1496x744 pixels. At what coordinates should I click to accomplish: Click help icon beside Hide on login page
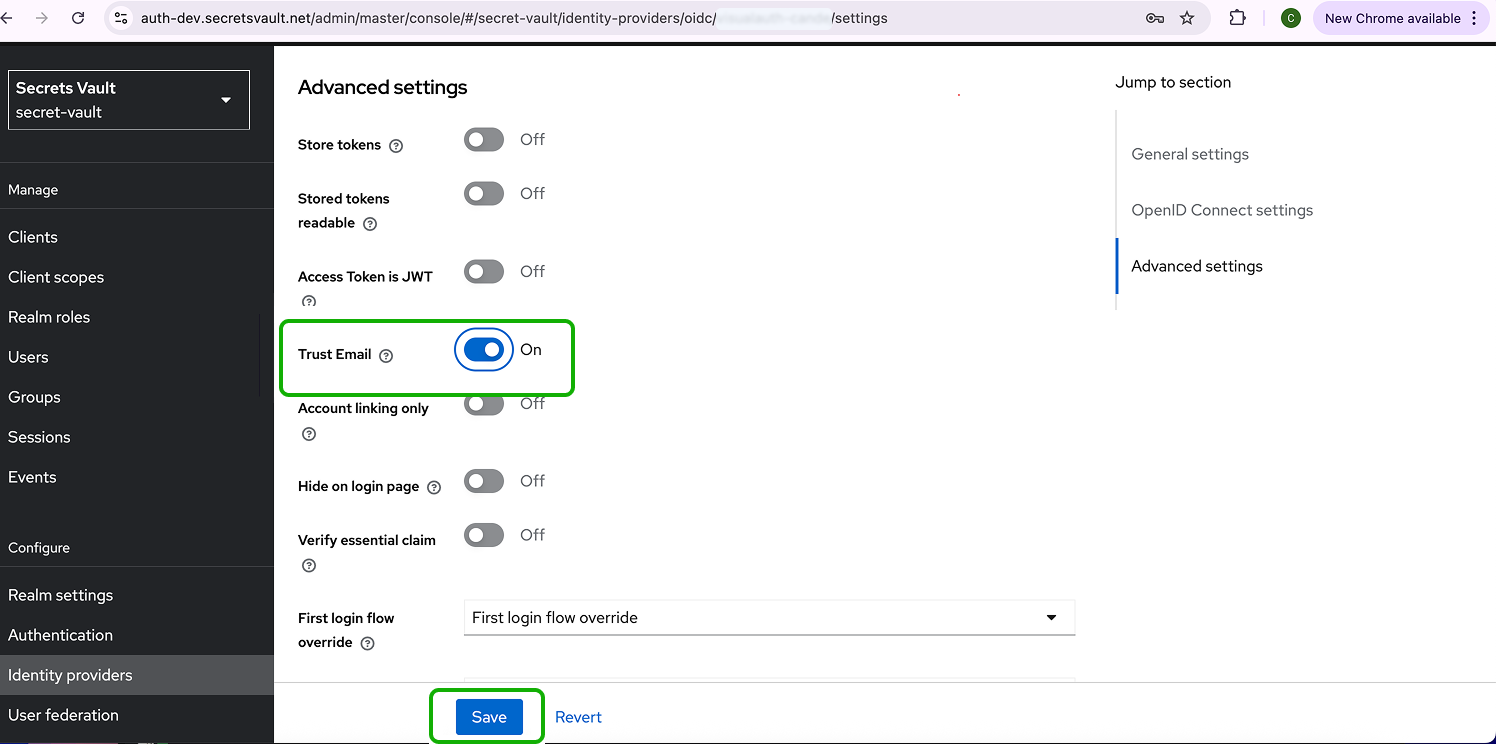(x=434, y=487)
